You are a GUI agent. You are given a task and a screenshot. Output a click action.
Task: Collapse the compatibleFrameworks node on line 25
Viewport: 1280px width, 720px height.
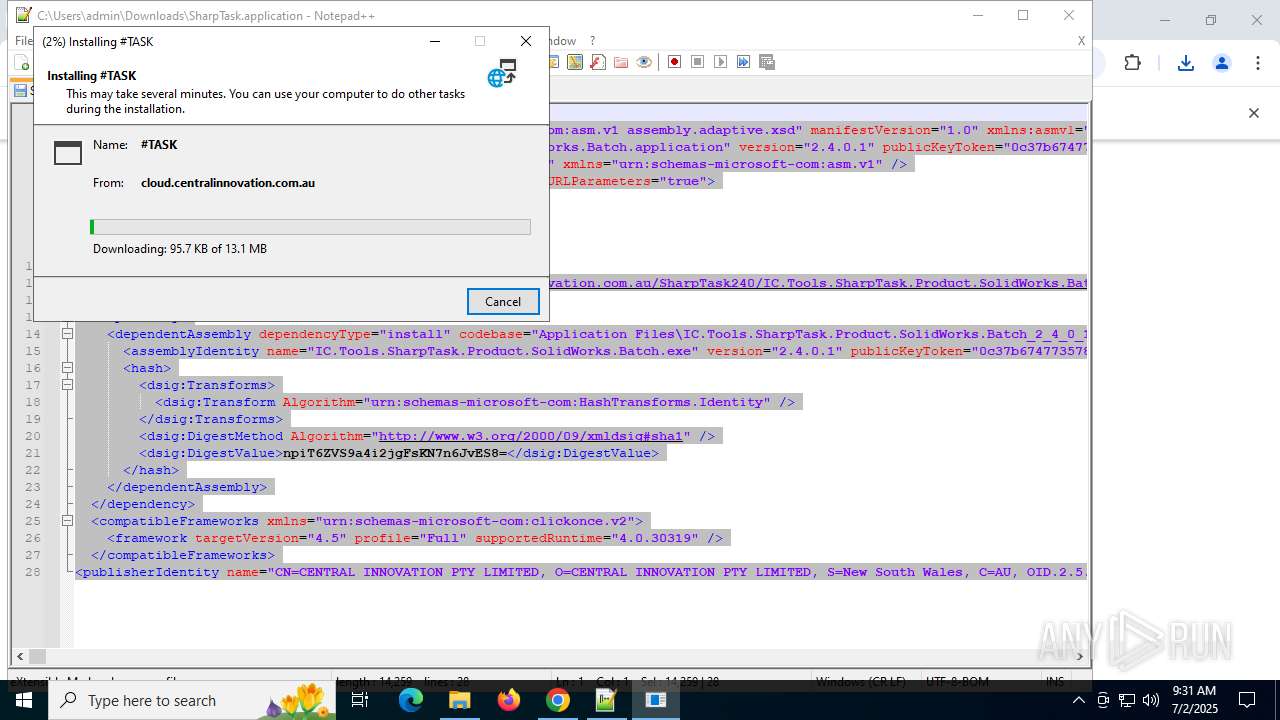point(67,521)
